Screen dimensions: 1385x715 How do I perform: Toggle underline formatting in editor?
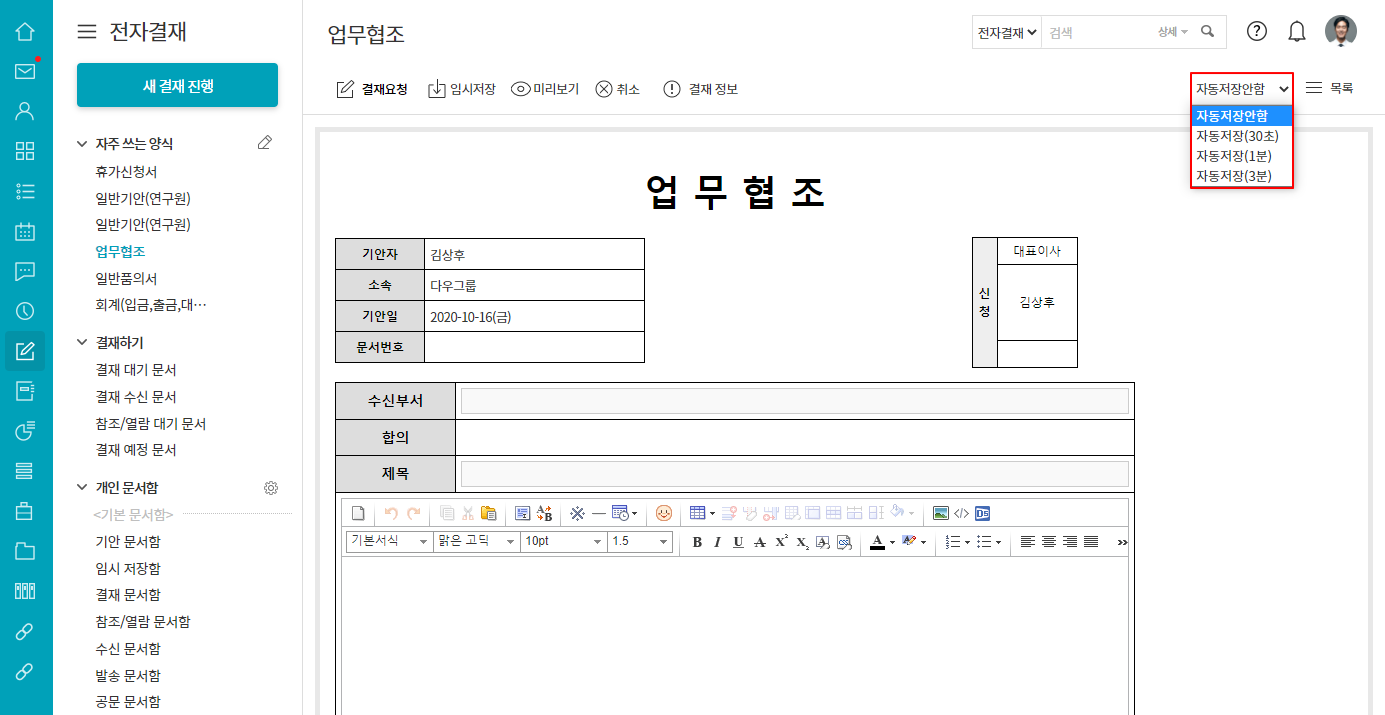pyautogui.click(x=738, y=542)
